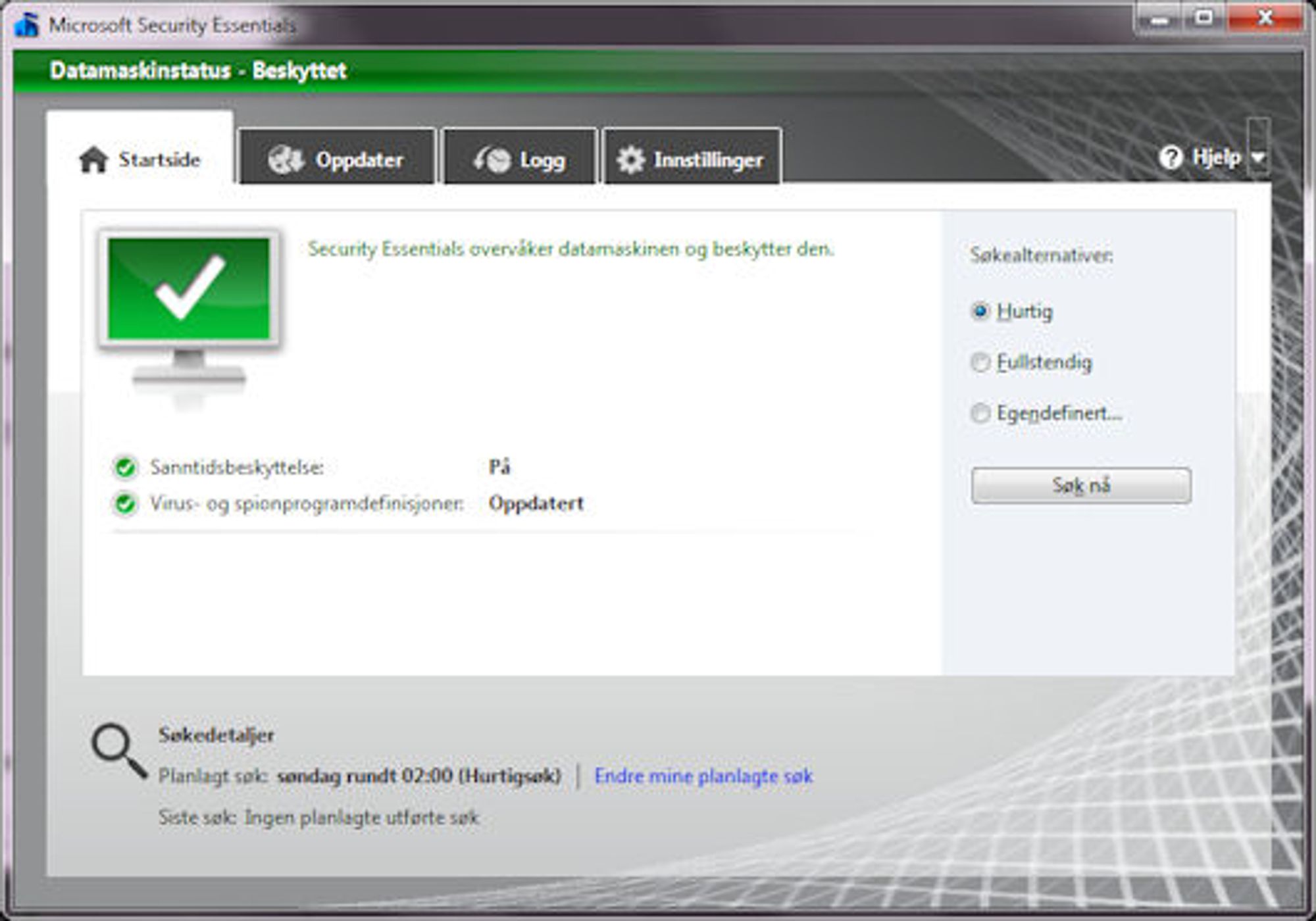The image size is (1316, 921).
Task: Click the Søkealternativer heading
Action: [1042, 255]
